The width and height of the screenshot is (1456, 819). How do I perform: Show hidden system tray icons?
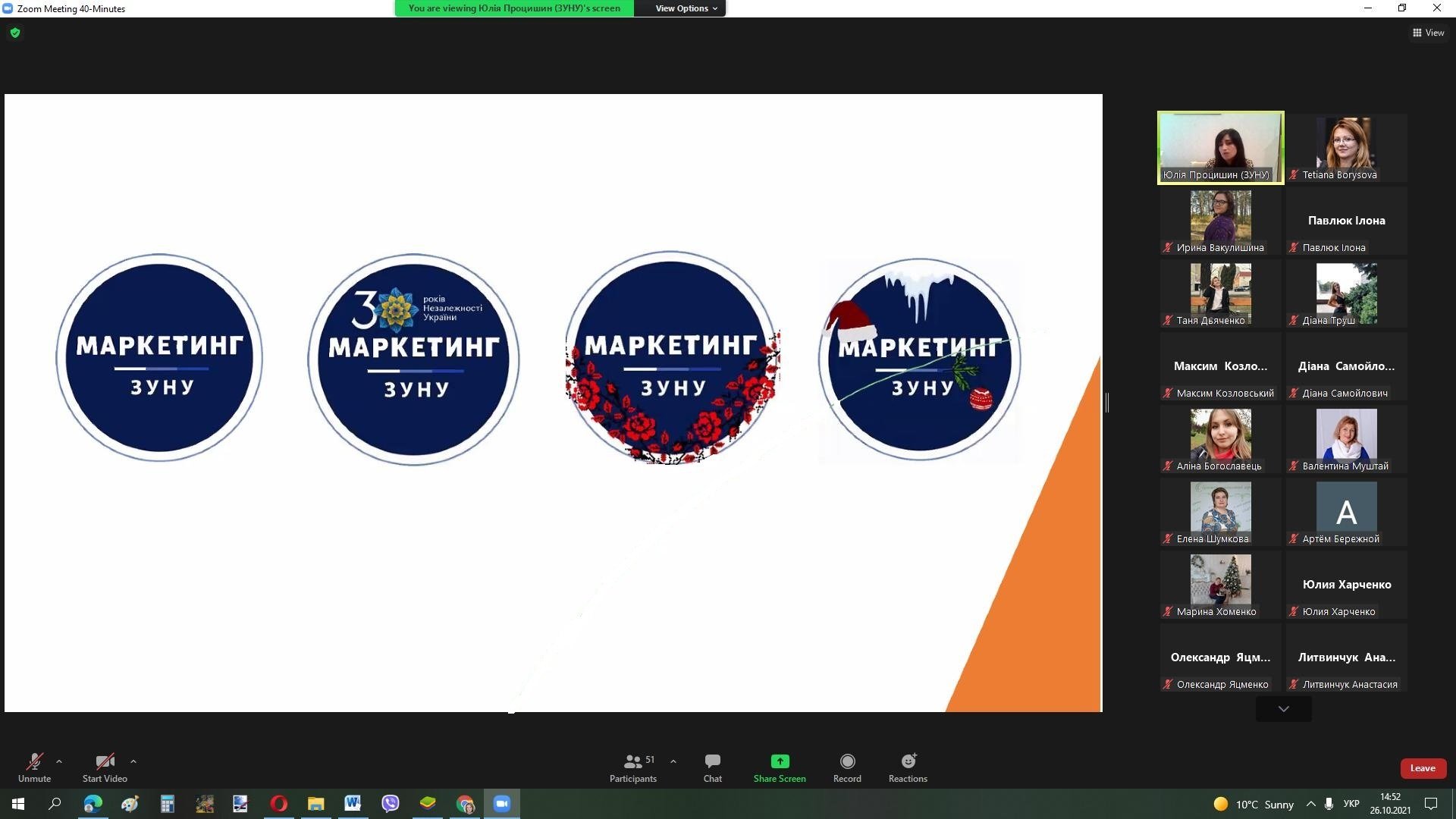pyautogui.click(x=1310, y=804)
